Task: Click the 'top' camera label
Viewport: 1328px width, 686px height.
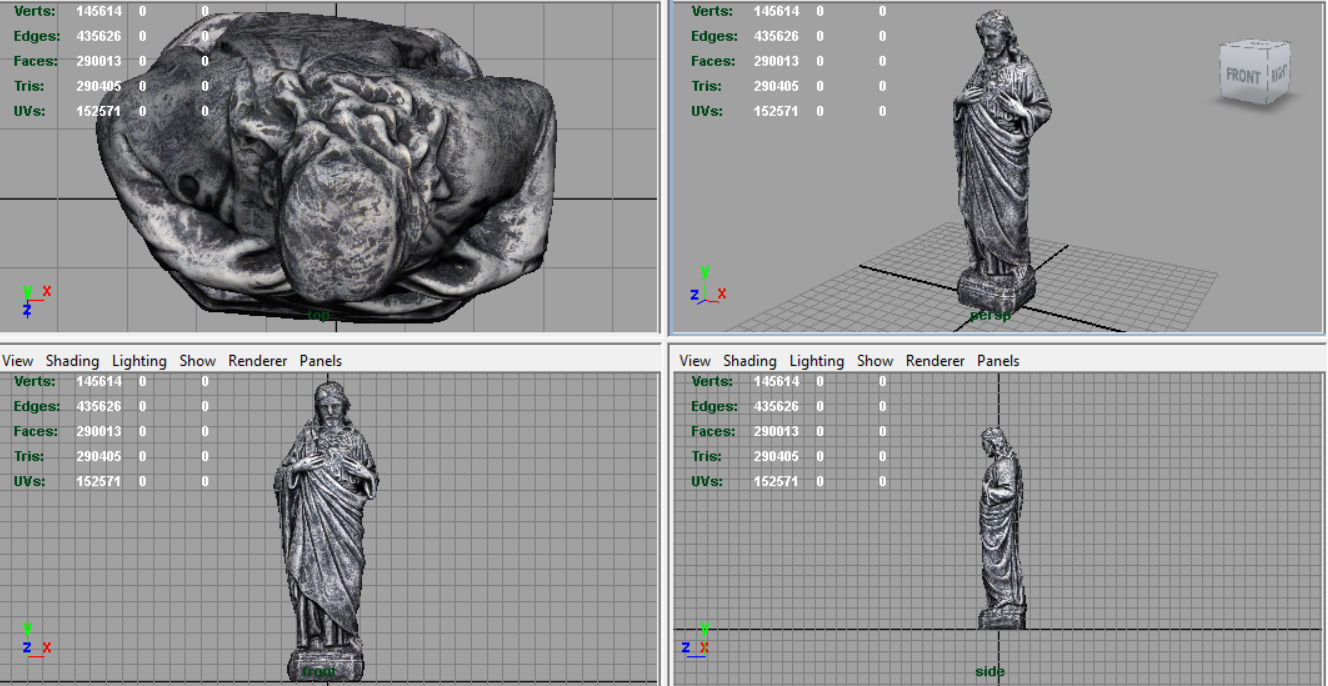Action: coord(319,315)
